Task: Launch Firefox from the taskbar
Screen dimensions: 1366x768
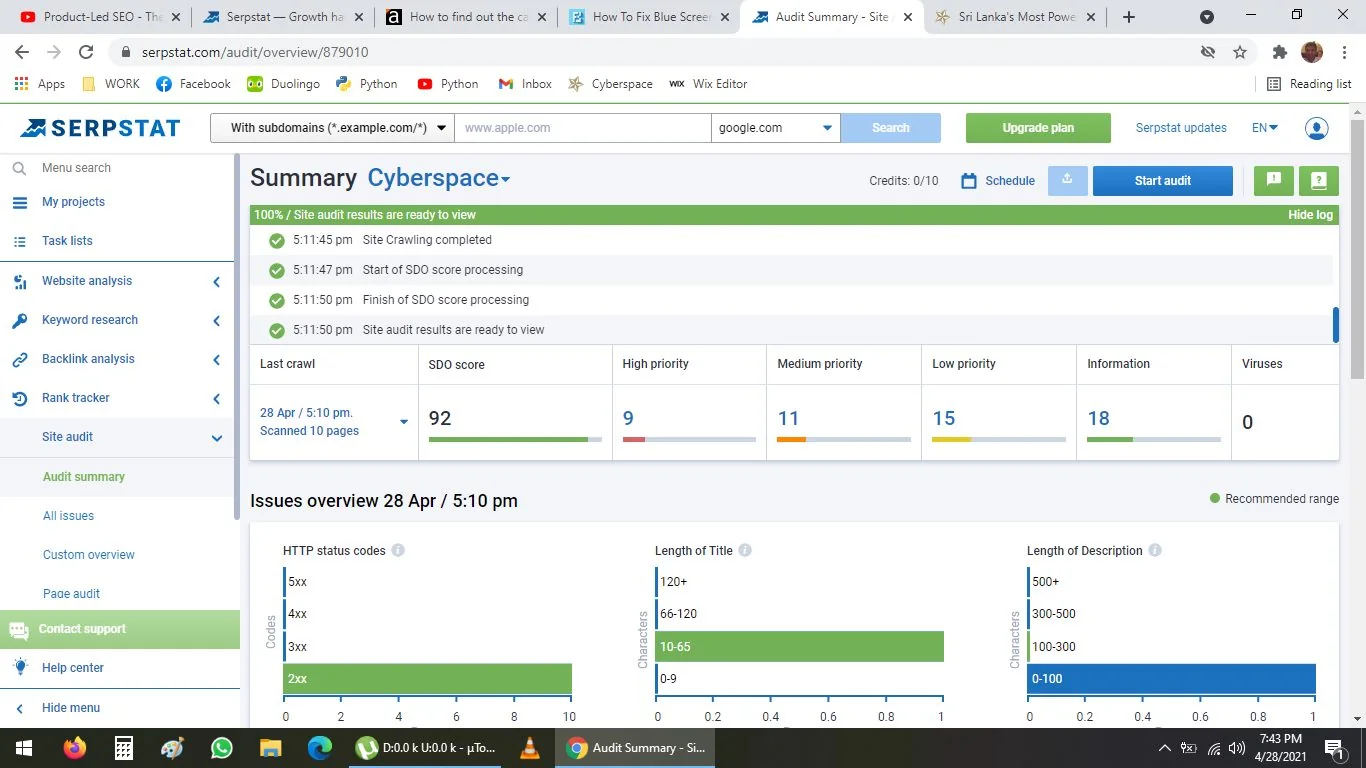Action: pos(74,748)
